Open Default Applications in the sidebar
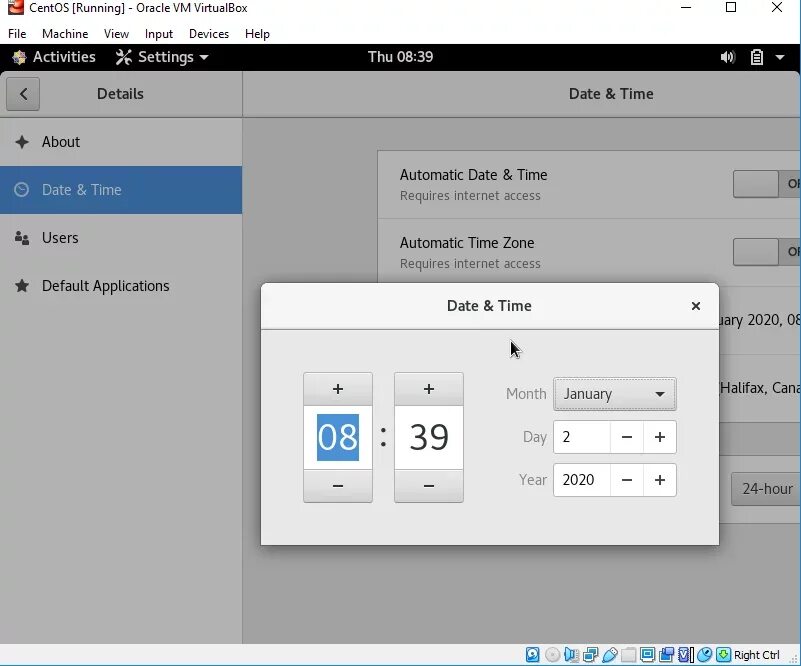This screenshot has height=666, width=801. (x=121, y=286)
